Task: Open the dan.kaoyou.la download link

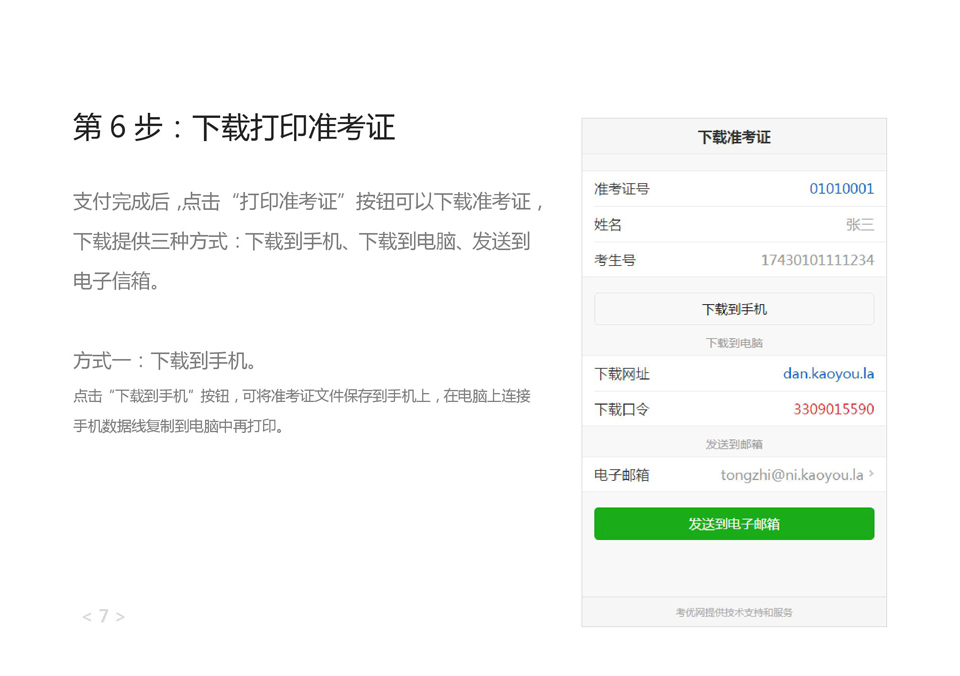Action: coord(828,374)
